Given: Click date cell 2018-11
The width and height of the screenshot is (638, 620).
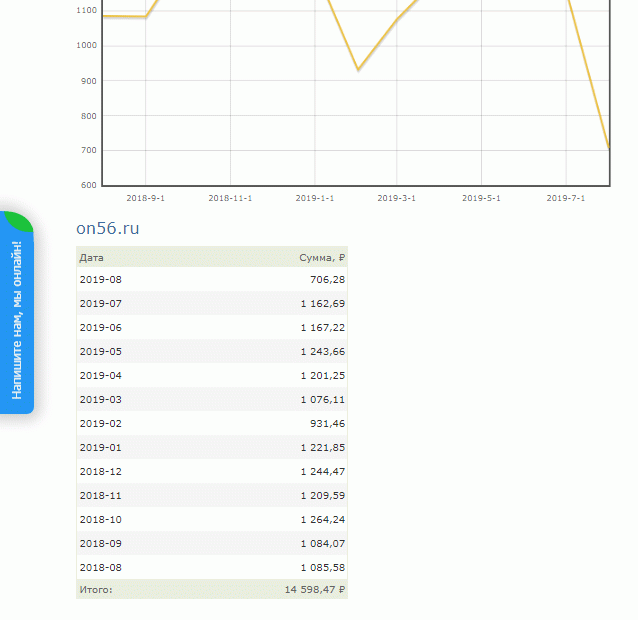Looking at the screenshot, I should 101,496.
